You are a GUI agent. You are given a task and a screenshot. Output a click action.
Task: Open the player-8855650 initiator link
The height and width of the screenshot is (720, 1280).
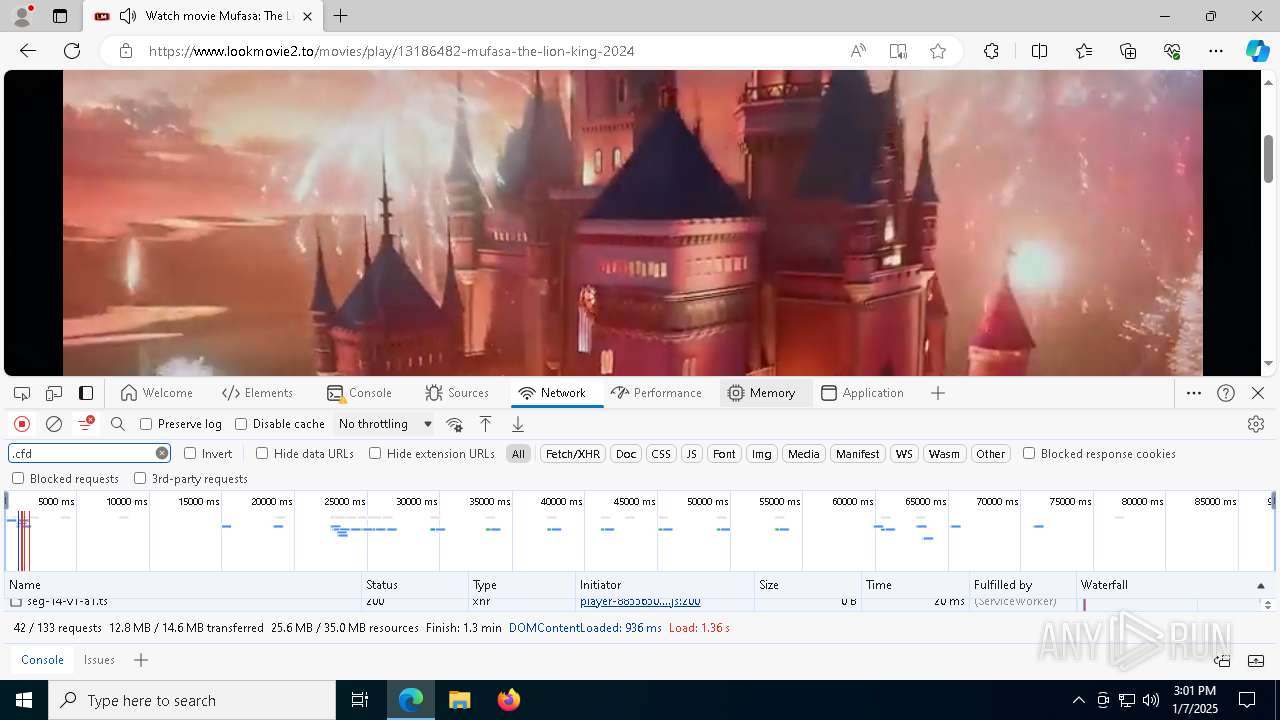(x=640, y=602)
